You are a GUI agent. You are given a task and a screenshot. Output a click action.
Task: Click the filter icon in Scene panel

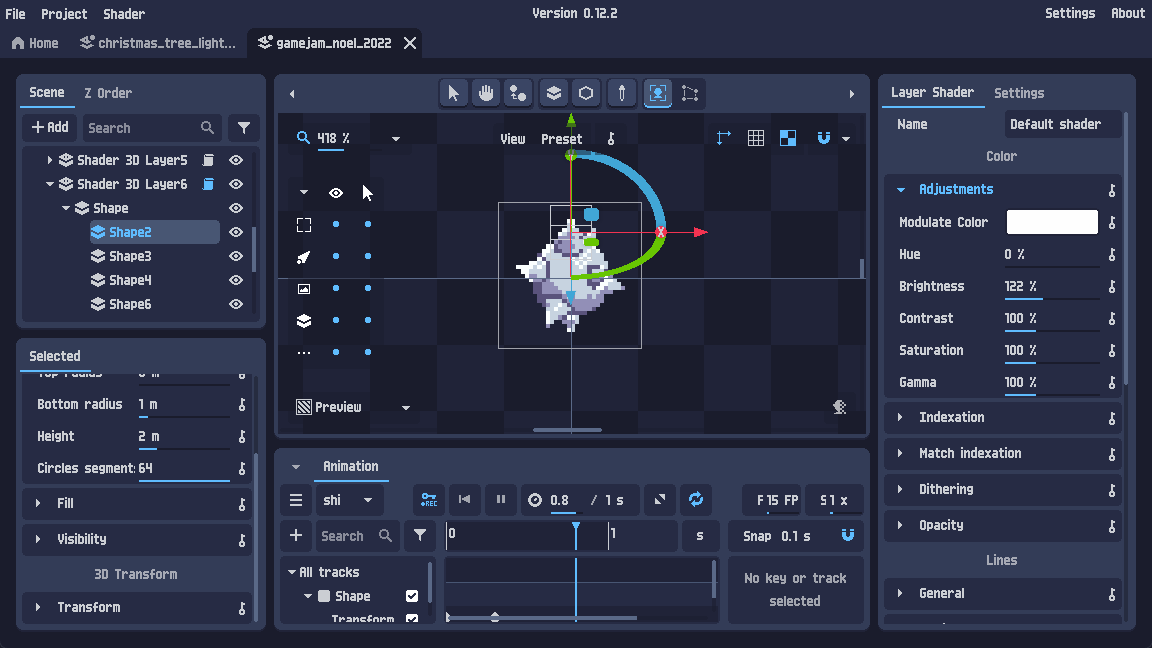(x=244, y=128)
